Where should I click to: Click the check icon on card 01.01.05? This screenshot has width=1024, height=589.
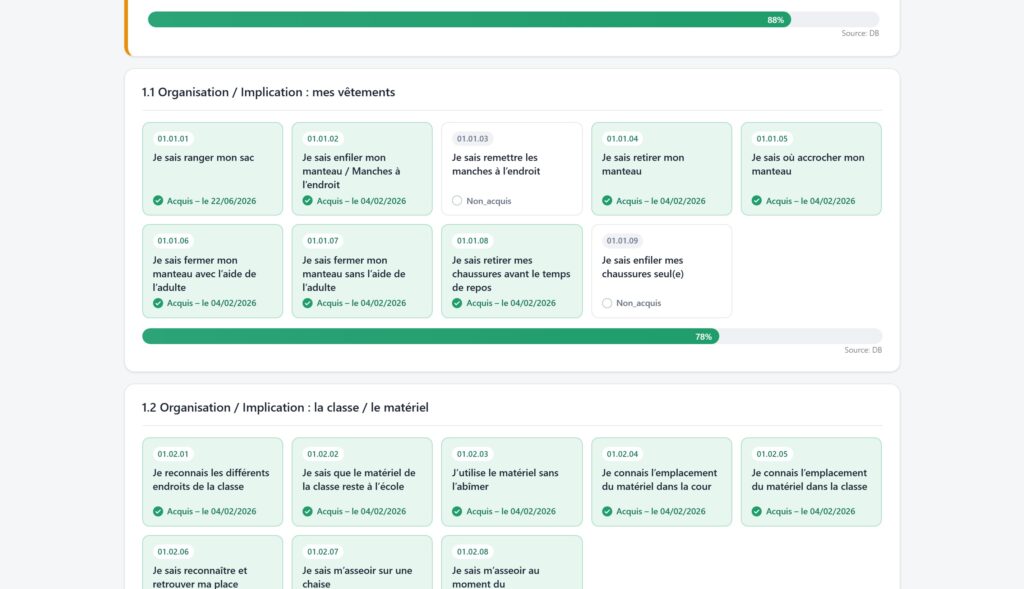pos(757,200)
